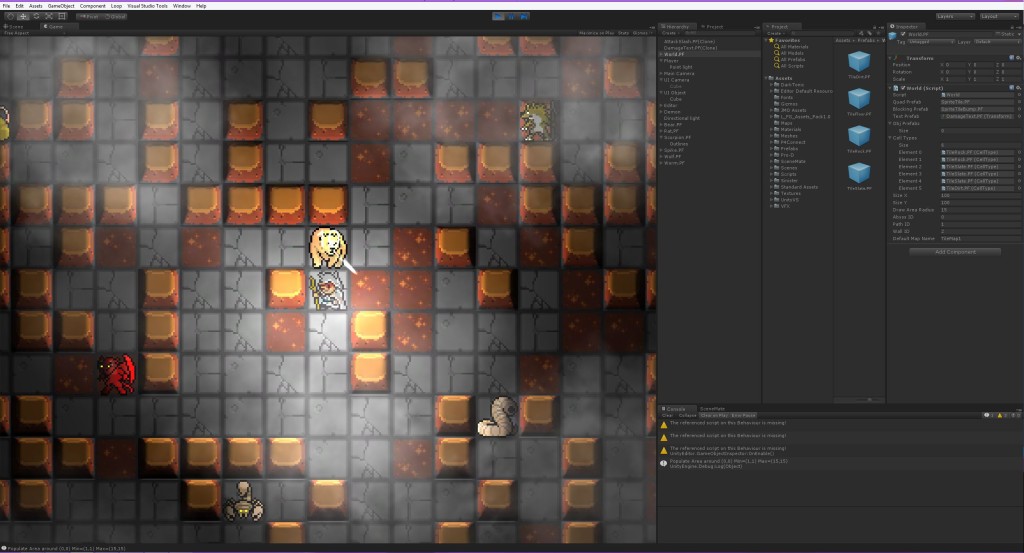Click the Add Component button

[955, 251]
